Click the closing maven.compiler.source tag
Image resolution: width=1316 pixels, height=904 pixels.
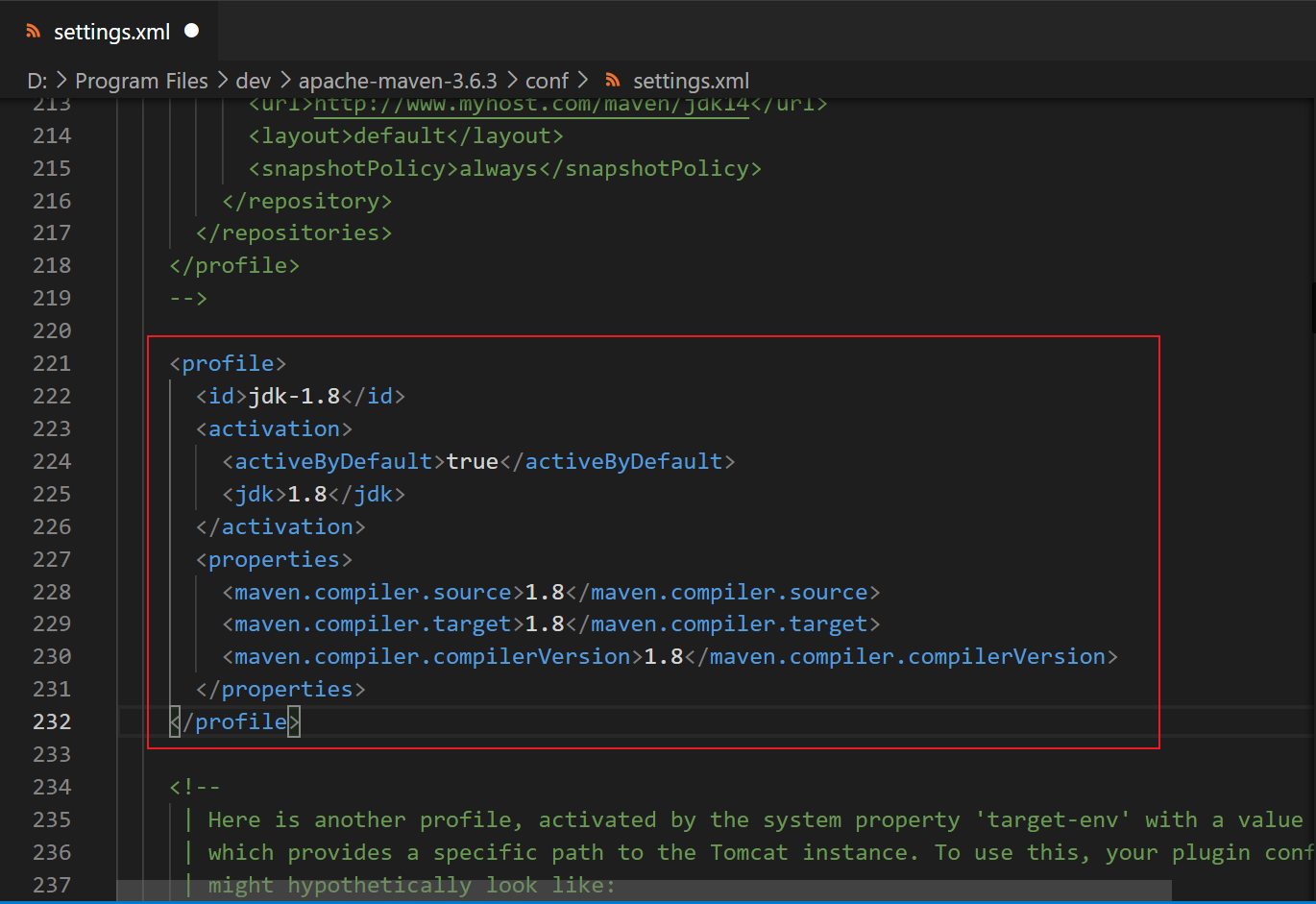click(722, 592)
